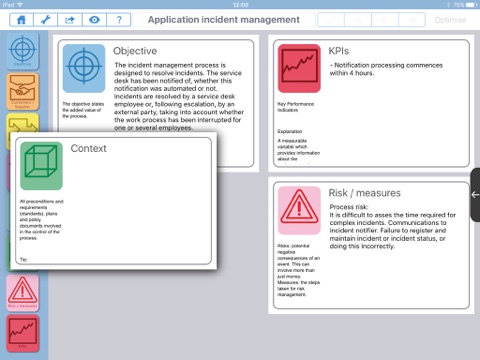Image resolution: width=480 pixels, height=360 pixels.
Task: Edit the Objective description text
Action: (179, 96)
